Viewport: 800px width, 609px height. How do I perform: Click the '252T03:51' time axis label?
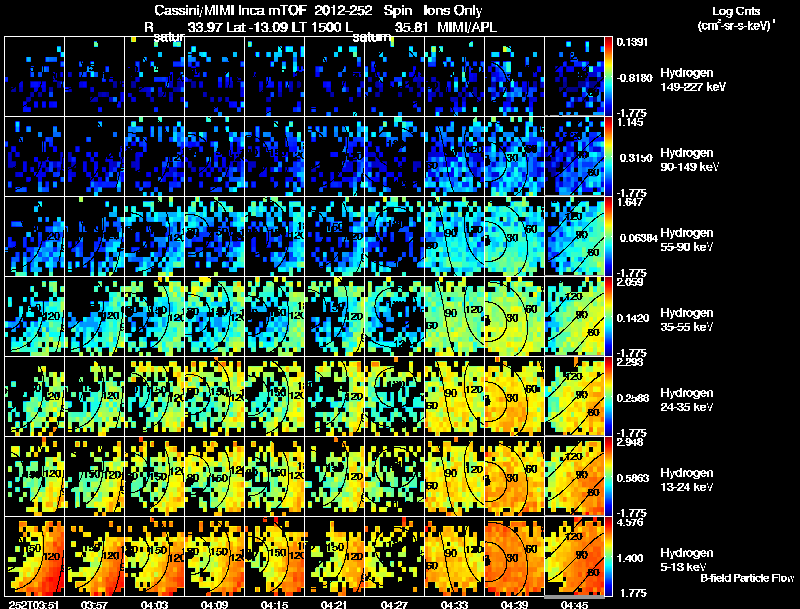[35, 604]
